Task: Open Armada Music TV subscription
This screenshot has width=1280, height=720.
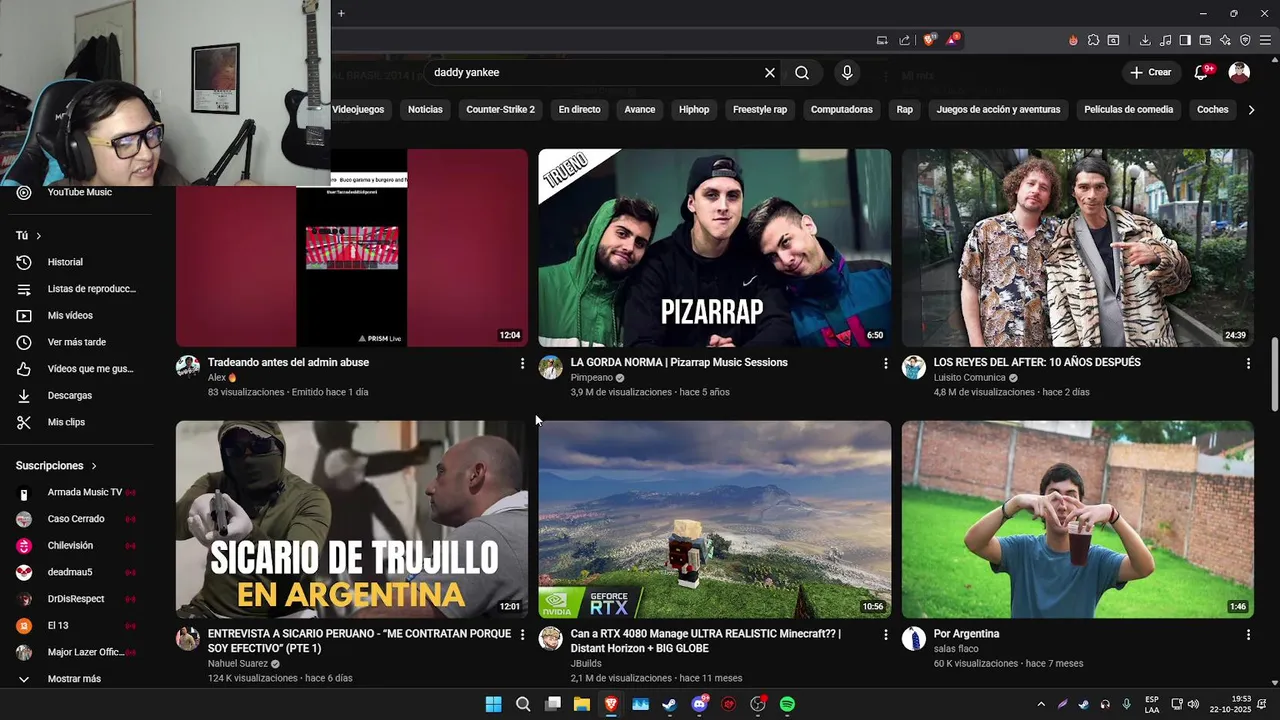Action: [x=80, y=492]
